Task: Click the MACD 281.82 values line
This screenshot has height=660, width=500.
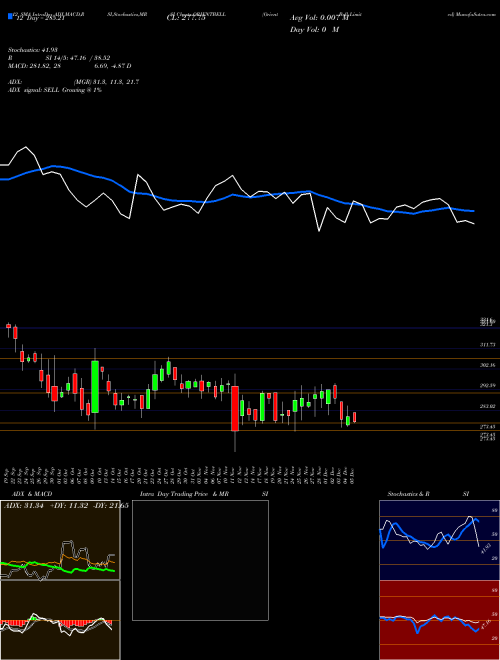Action: tap(70, 66)
